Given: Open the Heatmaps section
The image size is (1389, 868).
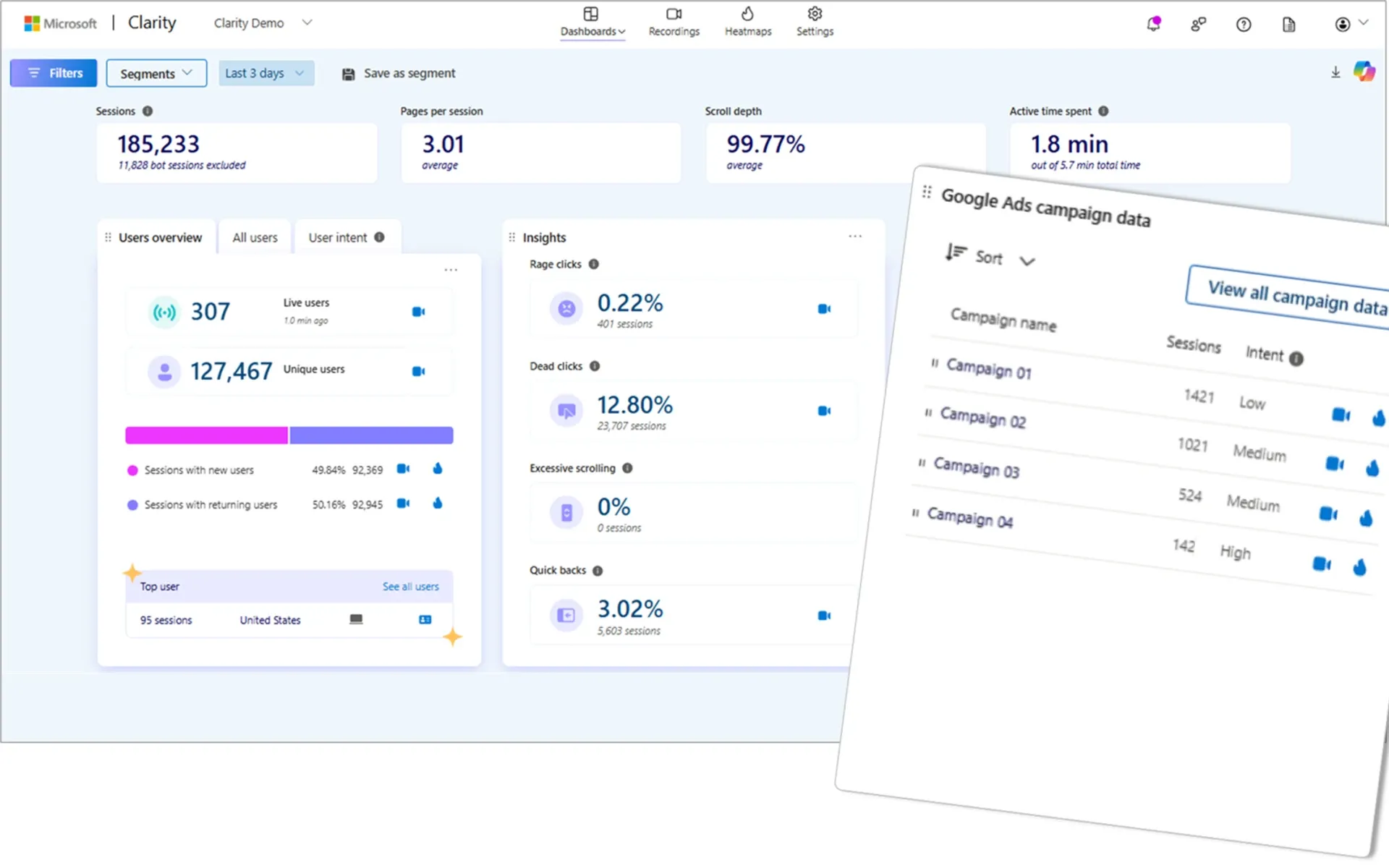Looking at the screenshot, I should [748, 22].
